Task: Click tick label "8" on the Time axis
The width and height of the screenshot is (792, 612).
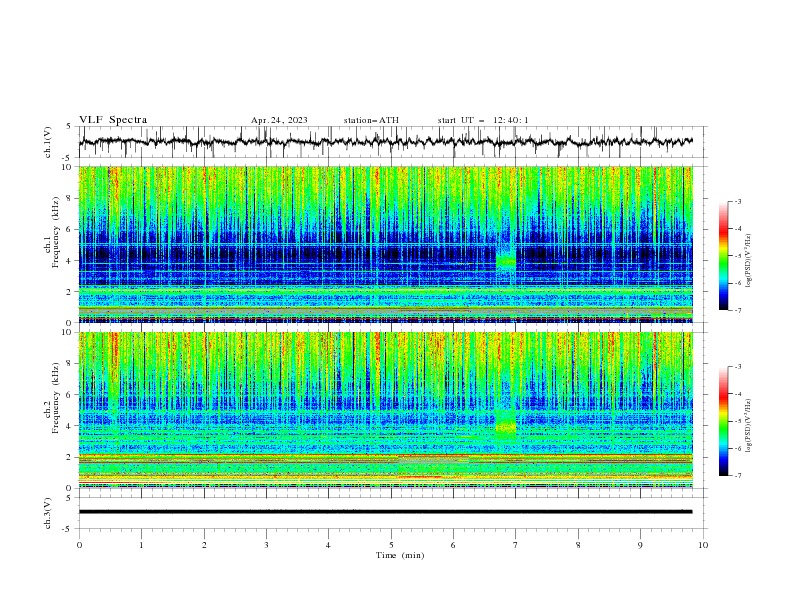Action: pos(578,545)
